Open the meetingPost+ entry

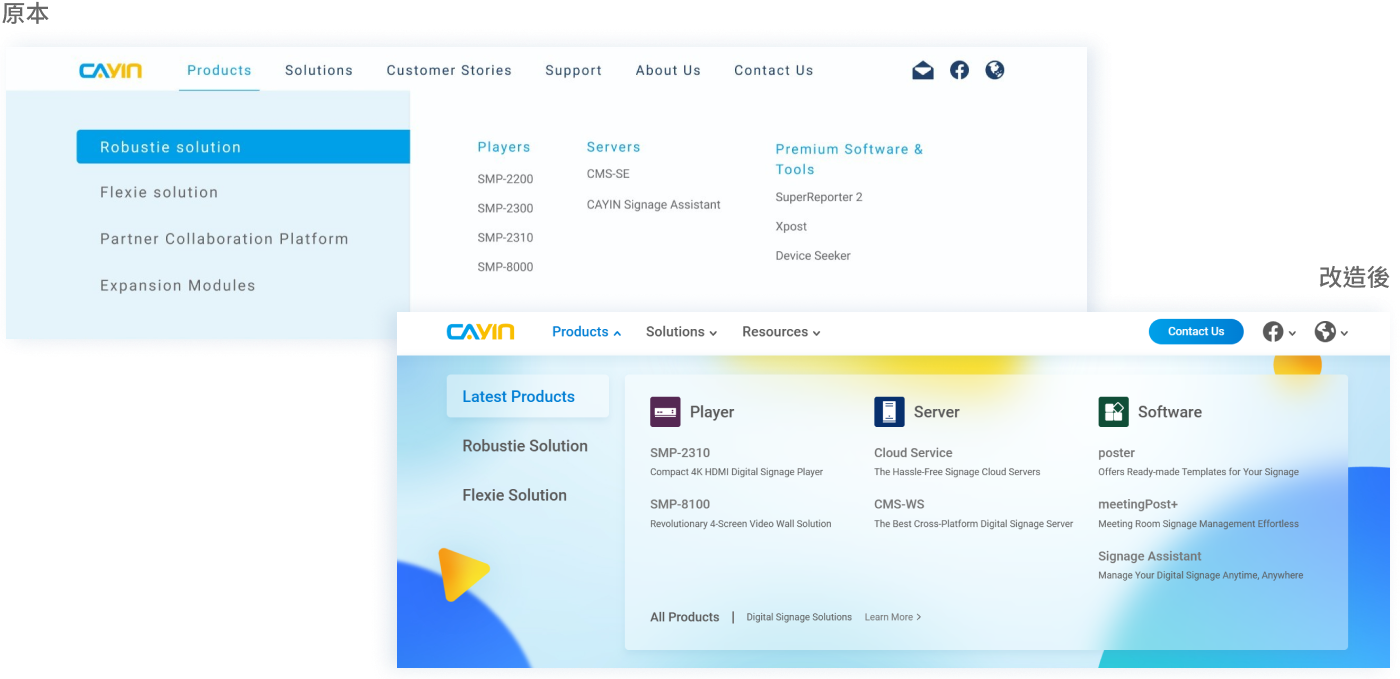point(1198,513)
